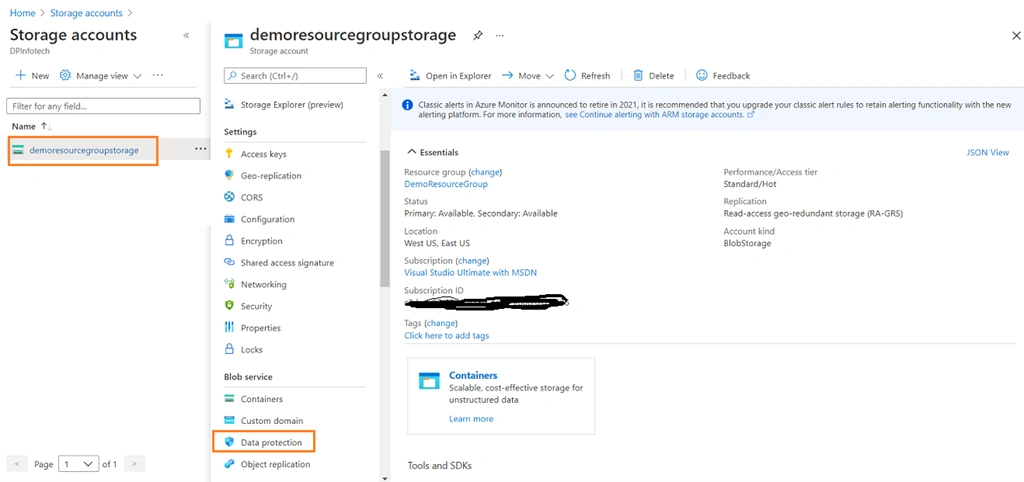This screenshot has width=1024, height=482.
Task: Click the Read-access geo-redundant storage (RA-GRS) value
Action: 813,213
